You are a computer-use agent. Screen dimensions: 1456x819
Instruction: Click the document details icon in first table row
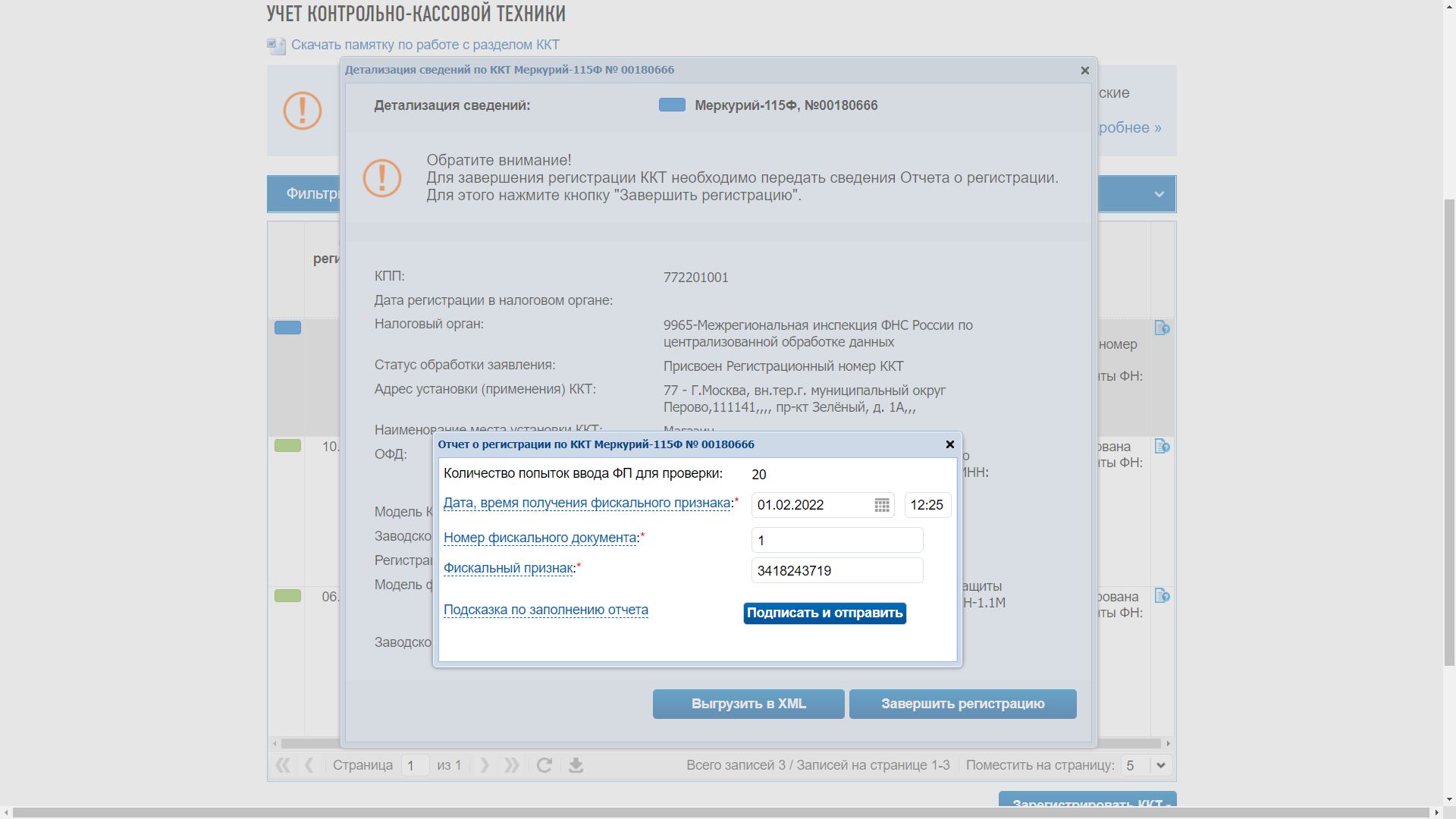click(x=1162, y=328)
